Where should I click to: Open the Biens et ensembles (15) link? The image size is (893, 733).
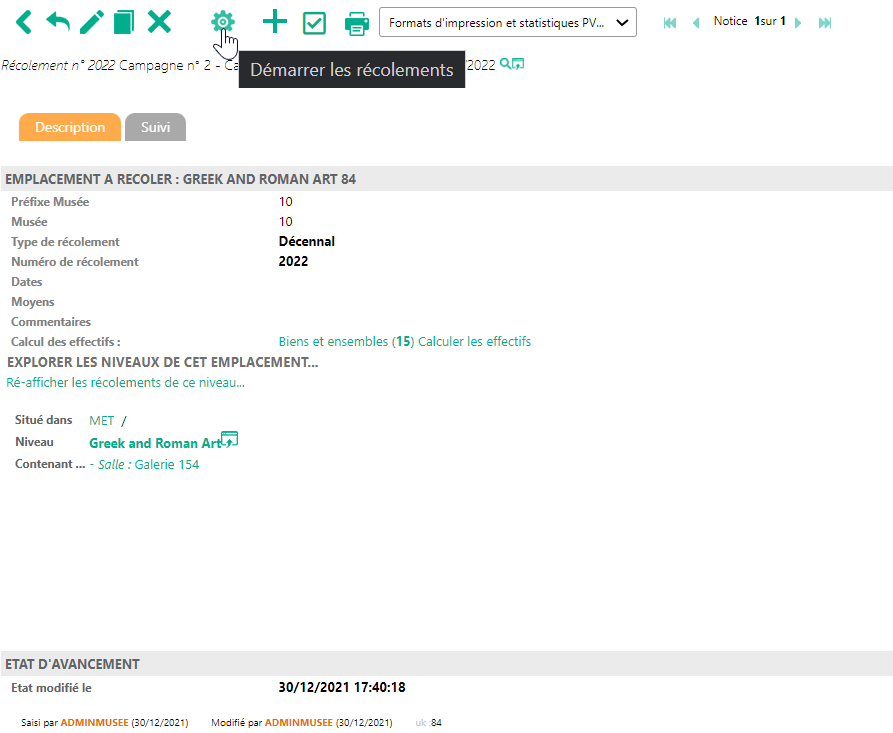(345, 342)
